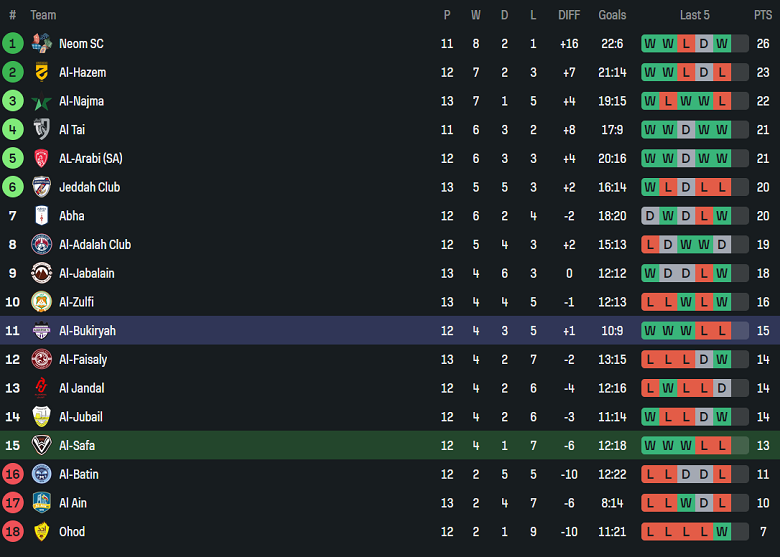Click the Neom SC team logo
Image resolution: width=780 pixels, height=557 pixels.
(41, 43)
